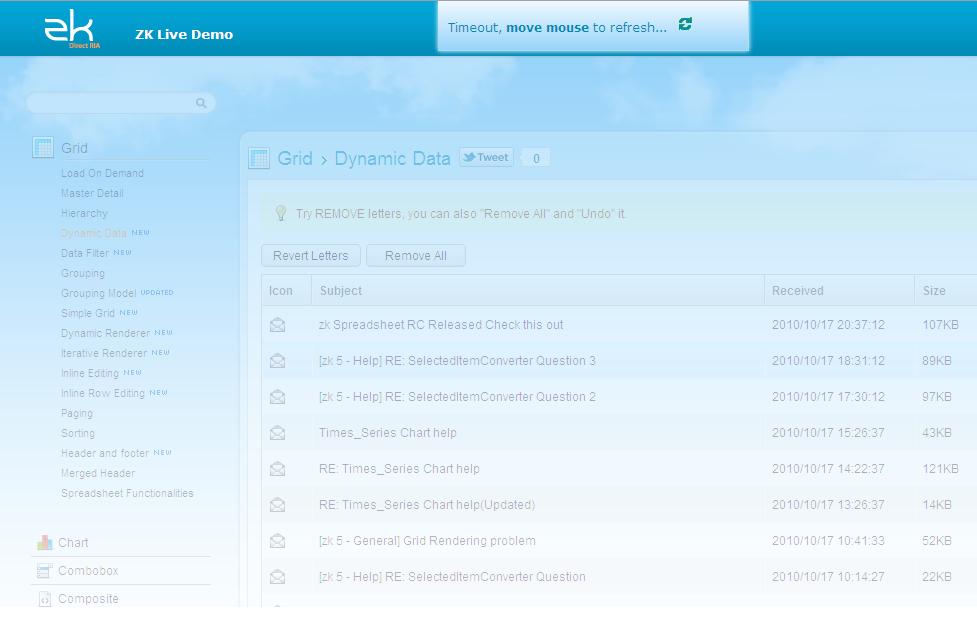Click envelope icon for Chart help(Updated) row
977x628 pixels.
(277, 505)
